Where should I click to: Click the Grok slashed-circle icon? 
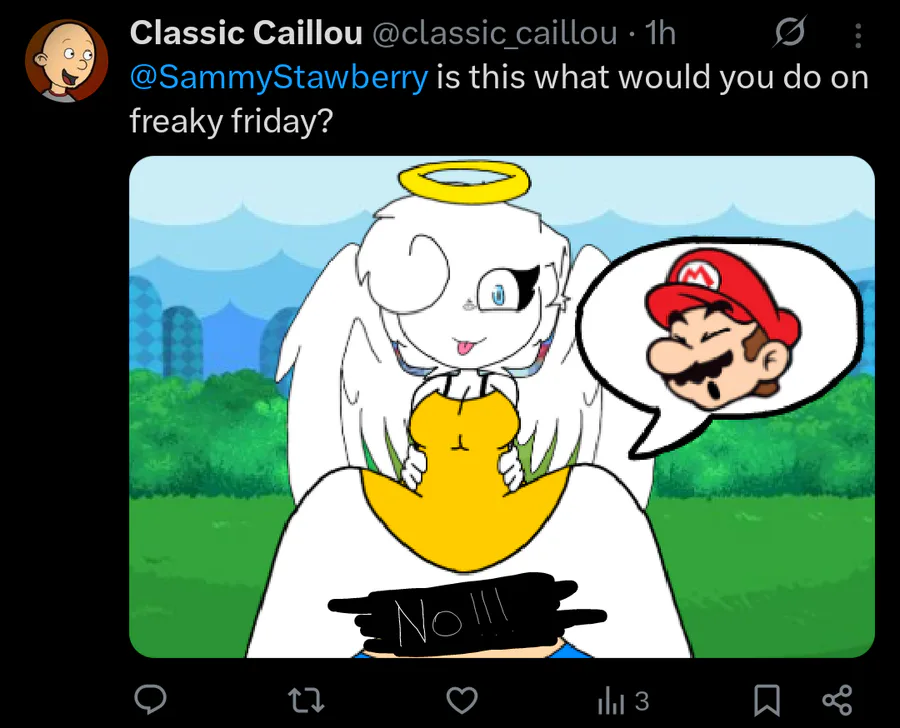[x=790, y=32]
